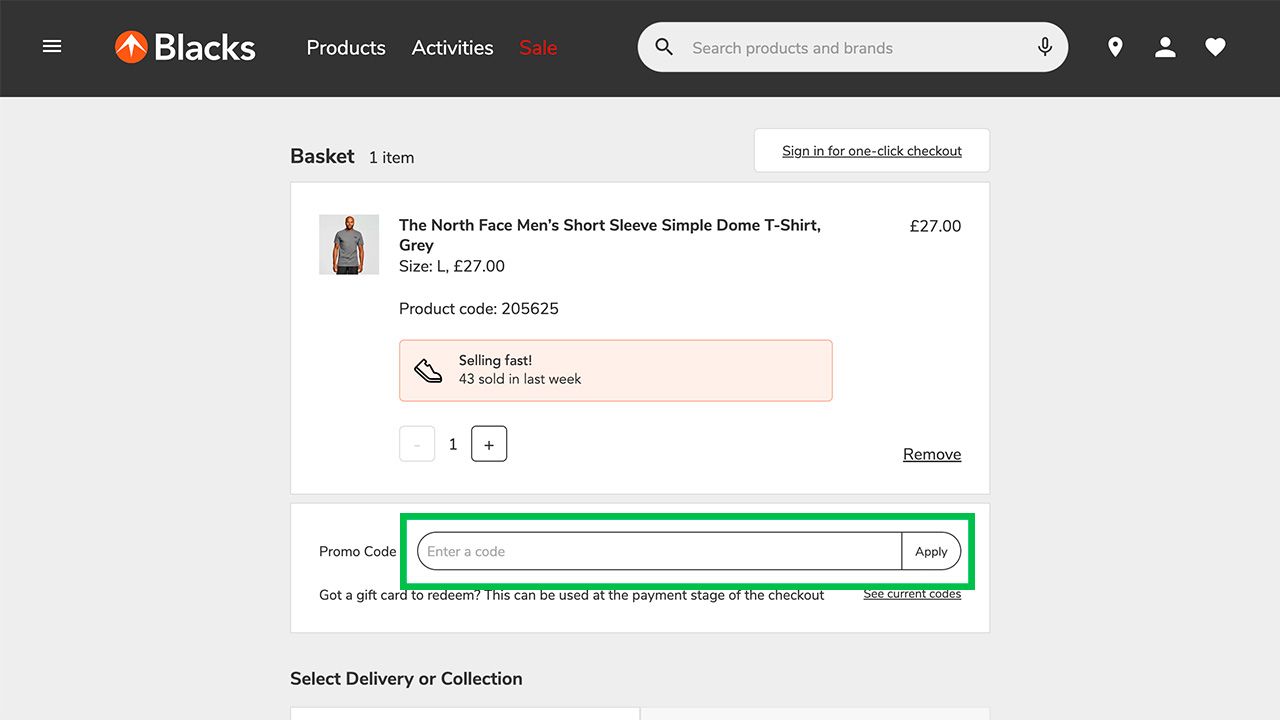Open the Products menu
Image resolution: width=1280 pixels, height=720 pixels.
pyautogui.click(x=346, y=48)
